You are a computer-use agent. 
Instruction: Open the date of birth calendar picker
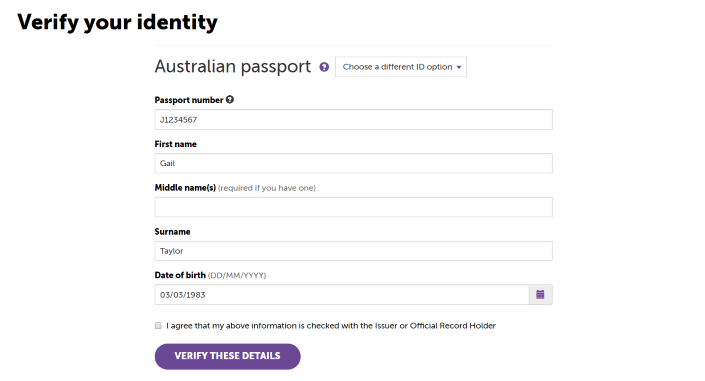(x=540, y=295)
